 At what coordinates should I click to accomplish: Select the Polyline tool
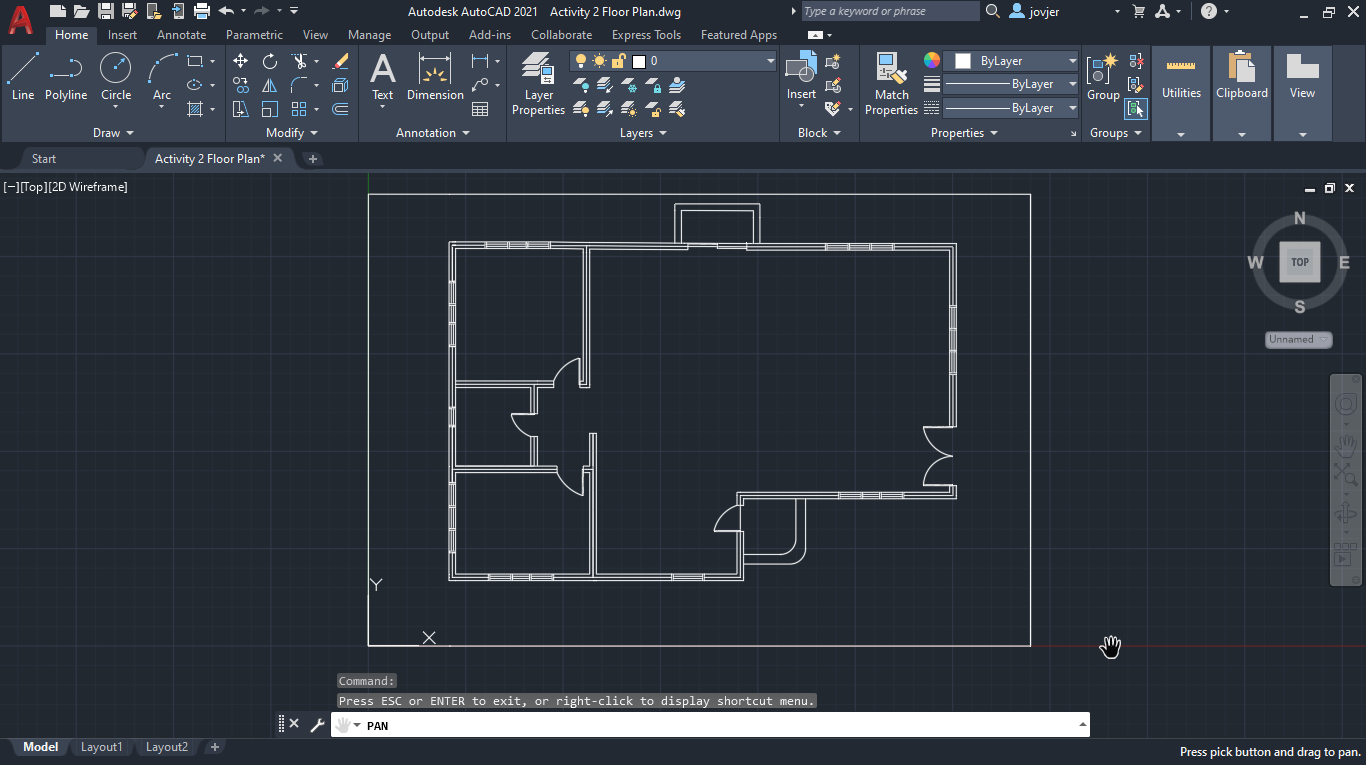(x=66, y=78)
